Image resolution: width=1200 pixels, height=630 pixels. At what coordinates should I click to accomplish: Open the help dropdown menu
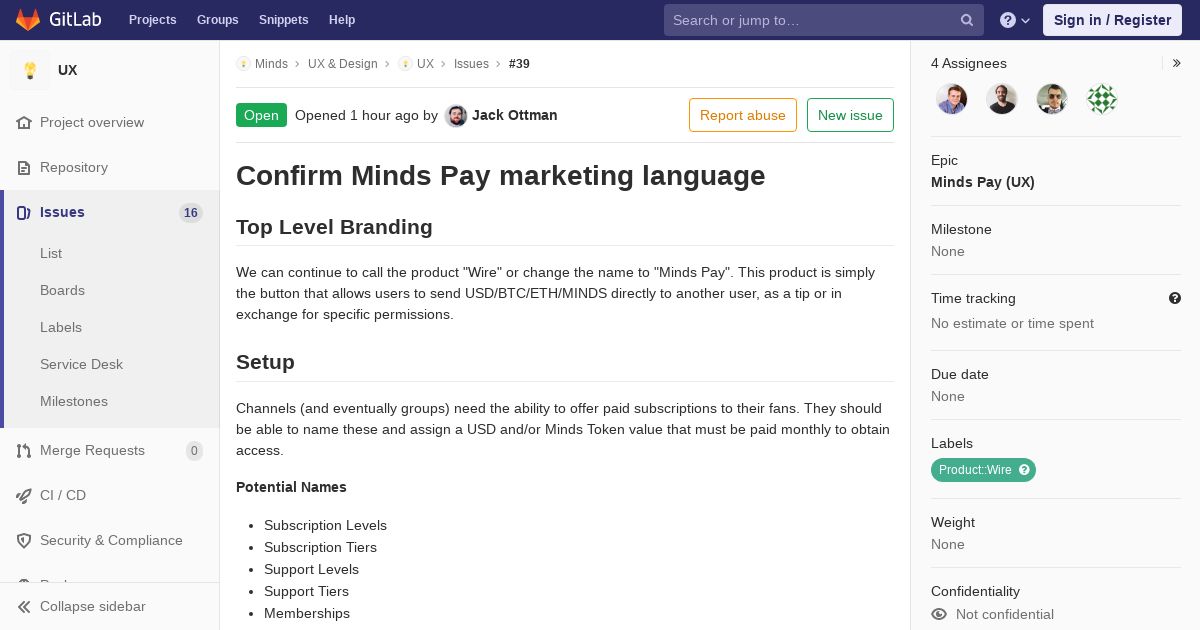click(1014, 20)
